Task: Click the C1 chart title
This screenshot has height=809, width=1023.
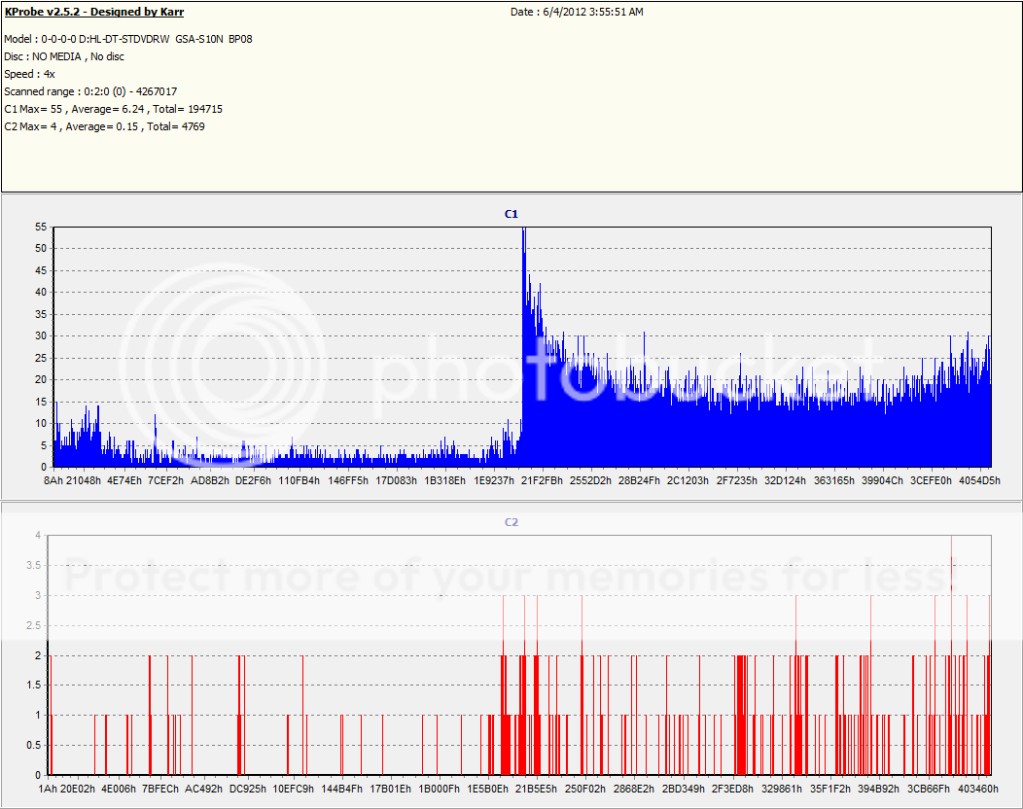Action: tap(511, 214)
